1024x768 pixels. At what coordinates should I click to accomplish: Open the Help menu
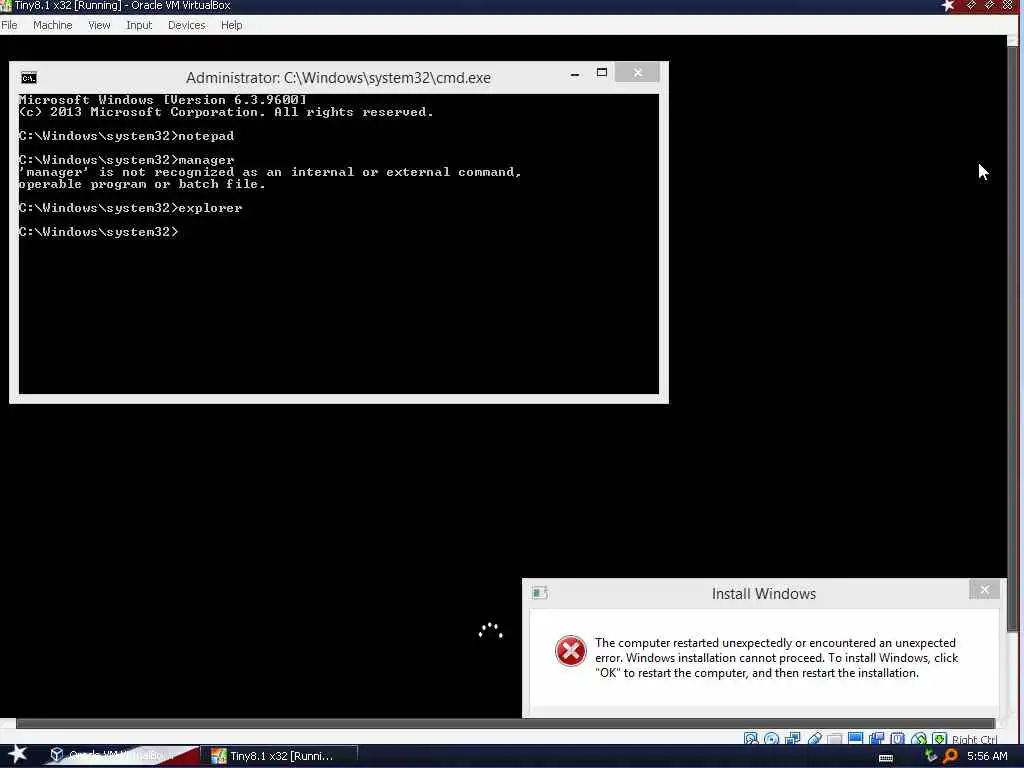point(231,25)
